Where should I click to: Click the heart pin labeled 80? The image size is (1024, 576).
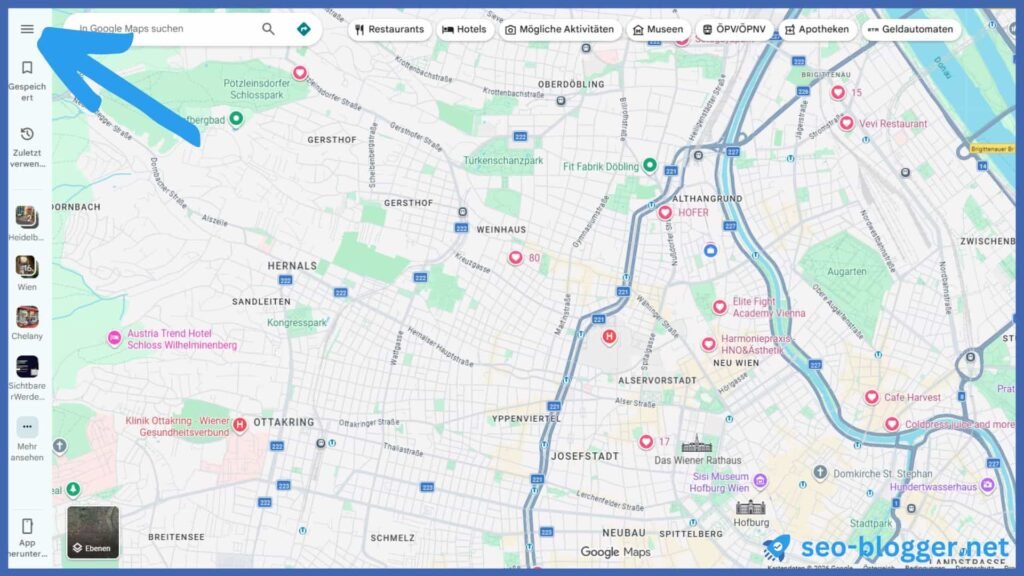click(515, 257)
